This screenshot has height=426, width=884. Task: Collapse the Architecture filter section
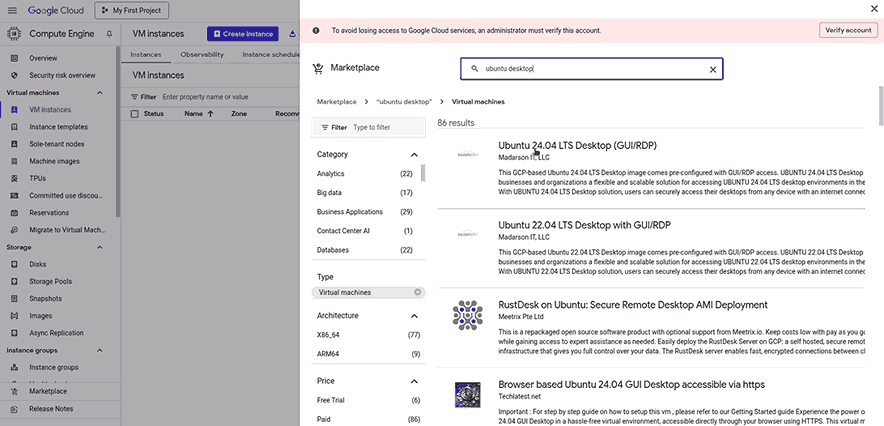(x=414, y=316)
